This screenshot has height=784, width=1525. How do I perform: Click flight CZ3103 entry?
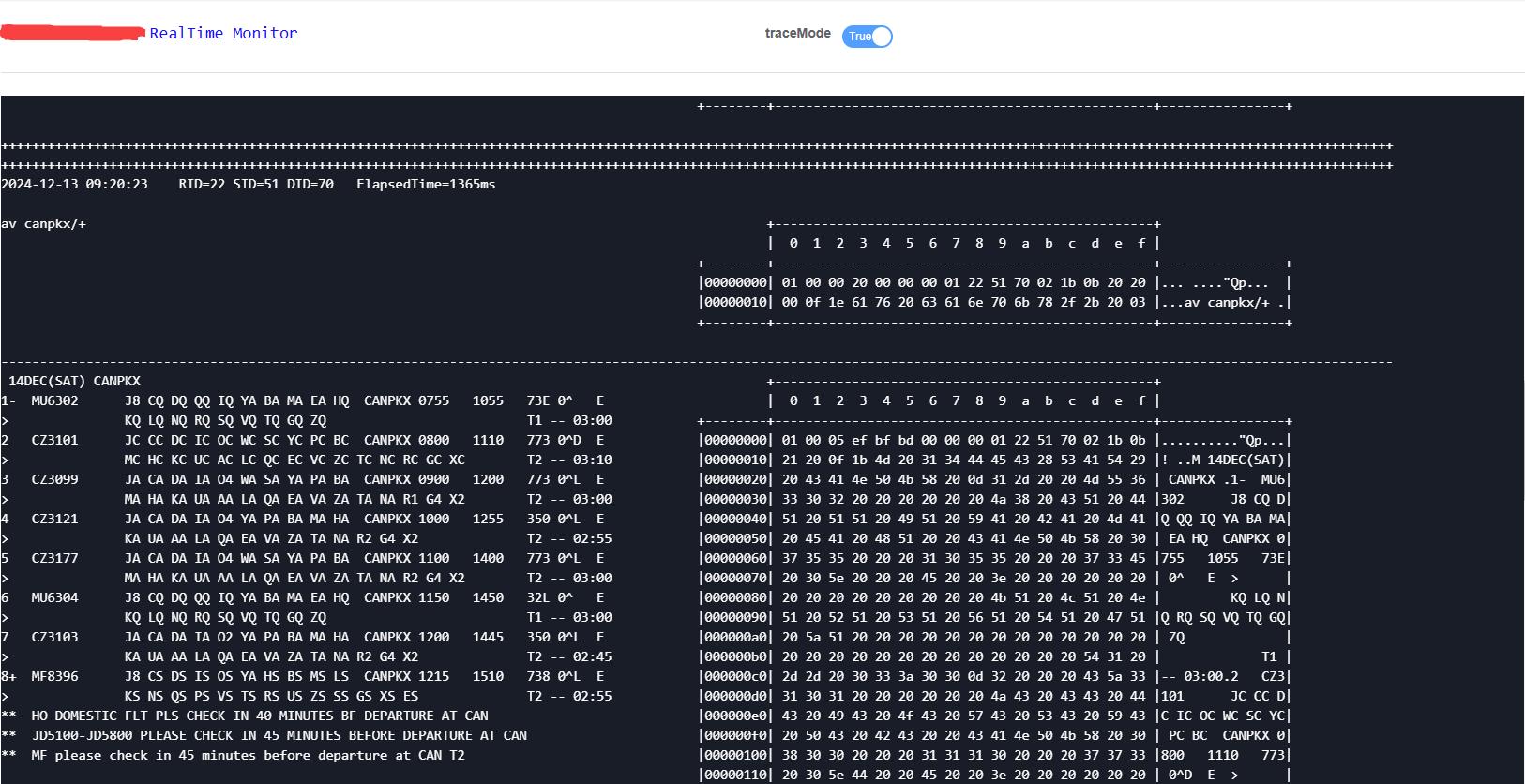(x=54, y=638)
